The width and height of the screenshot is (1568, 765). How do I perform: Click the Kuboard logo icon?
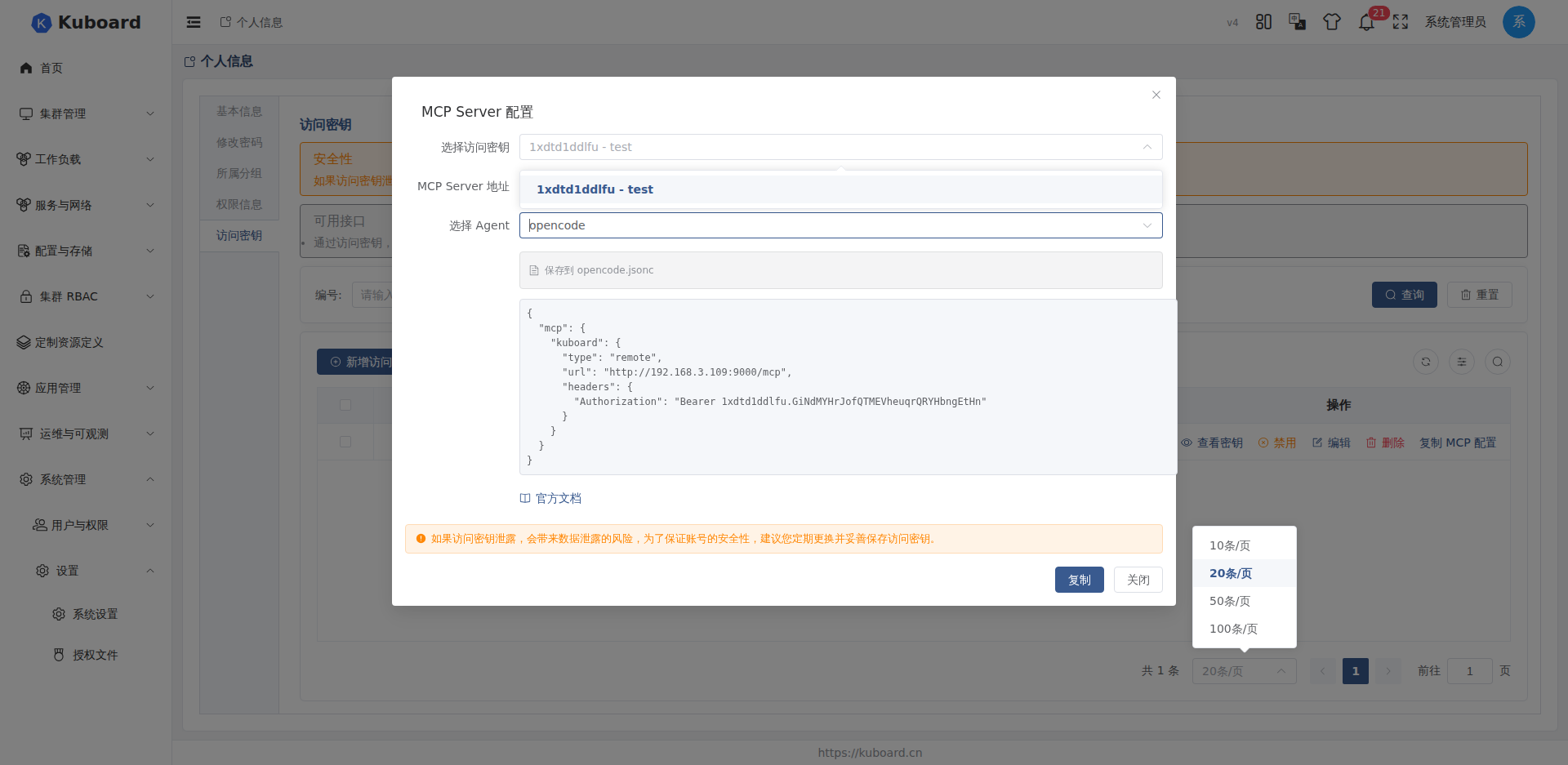pos(41,23)
